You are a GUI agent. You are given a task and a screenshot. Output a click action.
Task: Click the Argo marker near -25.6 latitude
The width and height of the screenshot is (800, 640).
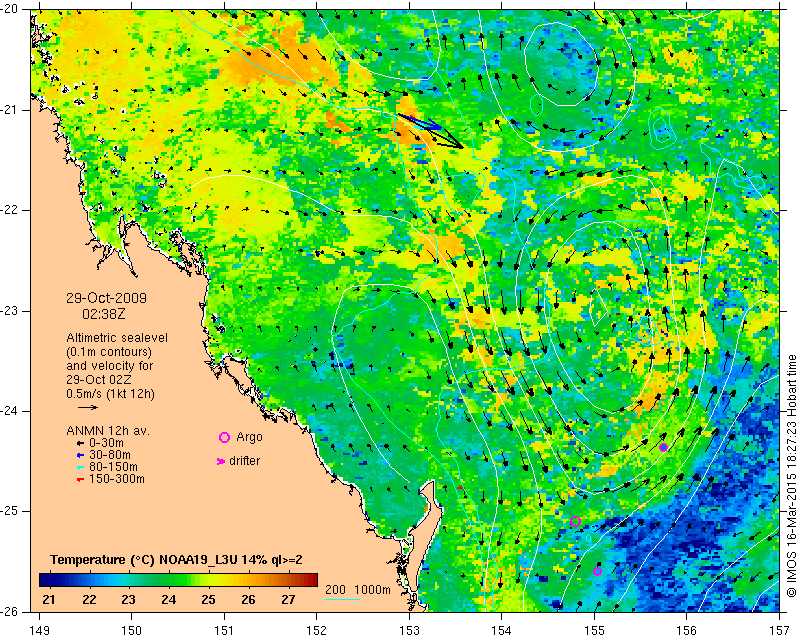(x=597, y=571)
